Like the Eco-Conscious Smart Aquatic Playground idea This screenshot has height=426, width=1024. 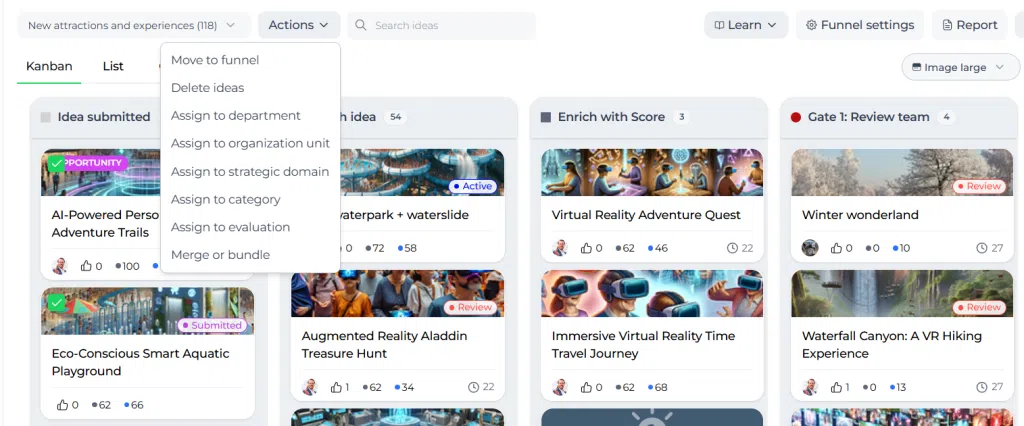pyautogui.click(x=63, y=405)
